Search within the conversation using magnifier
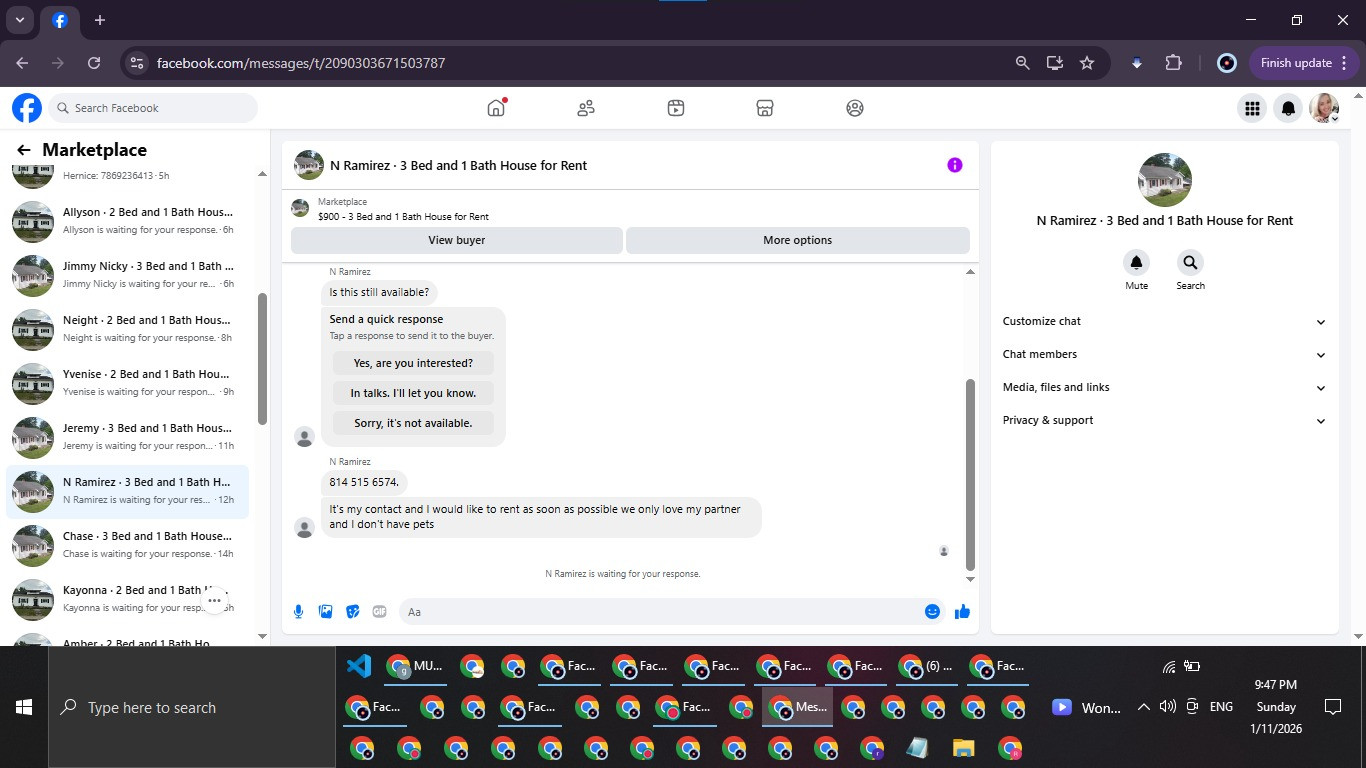 pos(1190,263)
